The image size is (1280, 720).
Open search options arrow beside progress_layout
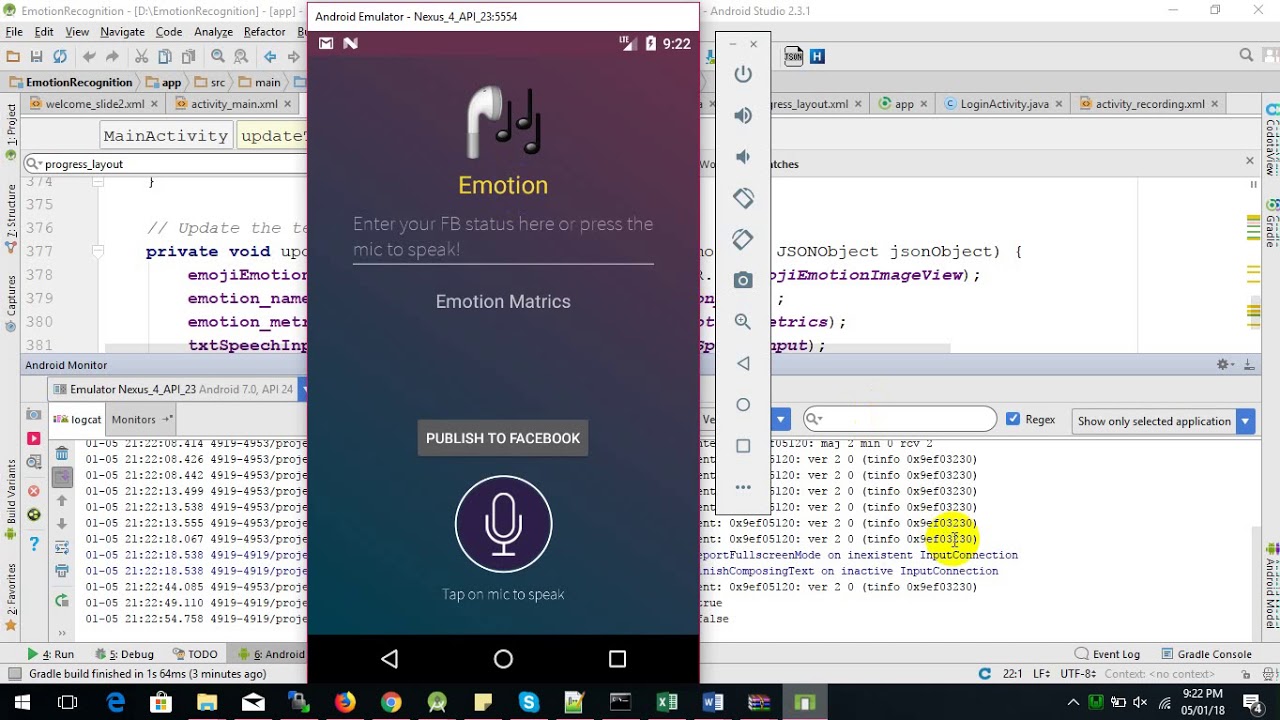tap(33, 164)
